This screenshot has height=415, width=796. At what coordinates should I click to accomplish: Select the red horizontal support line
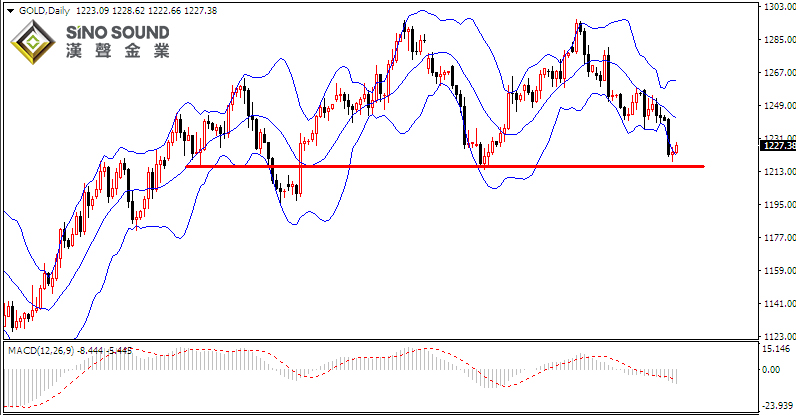(445, 166)
